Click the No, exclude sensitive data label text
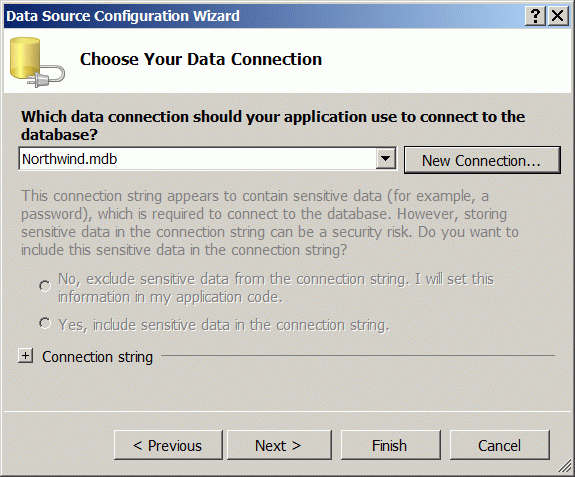Screen dimensions: 575x477 tap(276, 288)
